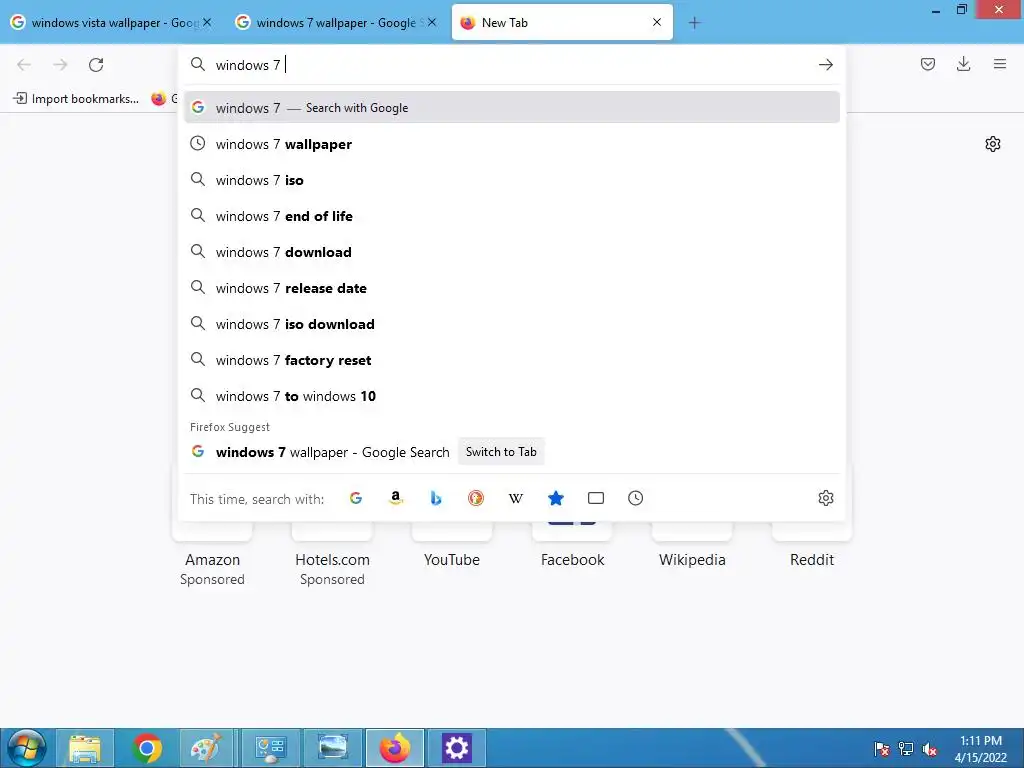The height and width of the screenshot is (768, 1024).
Task: Select the New Tab tab
Action: (x=562, y=23)
